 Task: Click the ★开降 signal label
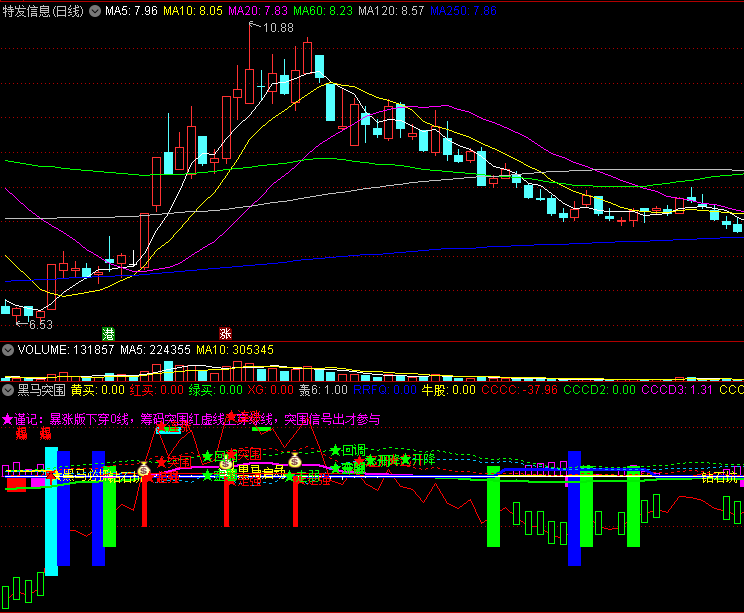[x=418, y=459]
